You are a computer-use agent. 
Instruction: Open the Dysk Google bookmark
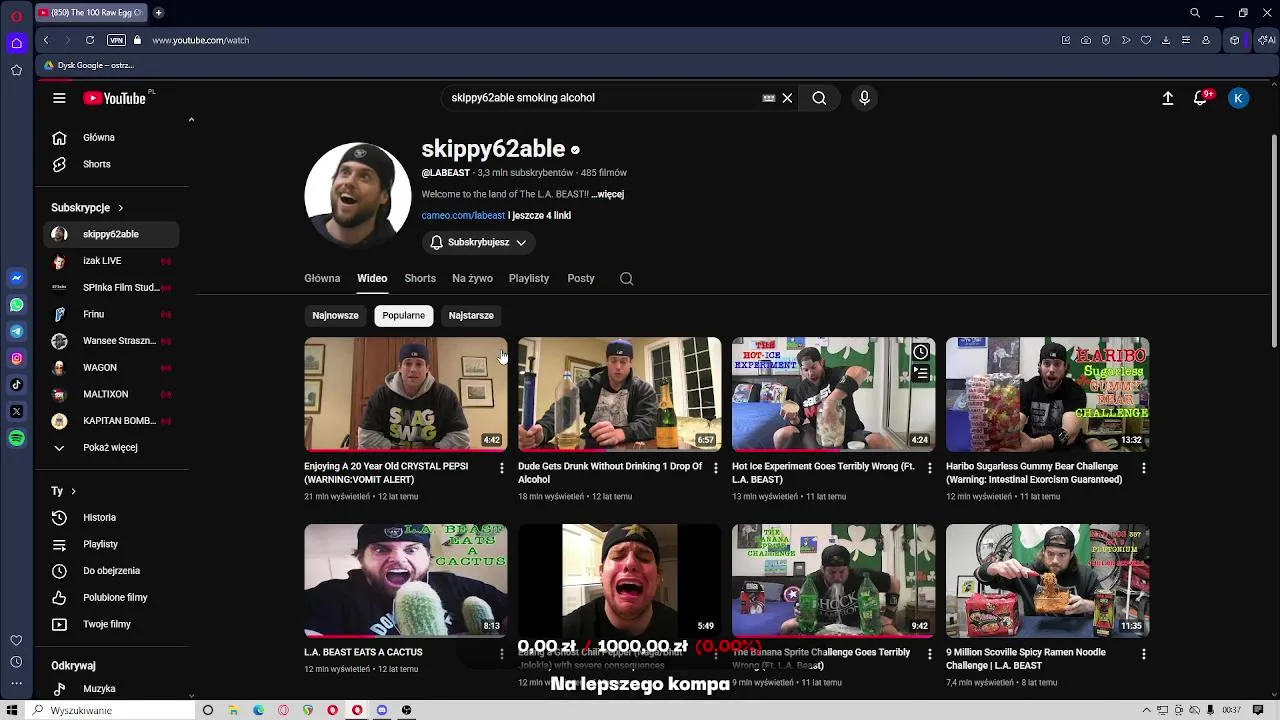[89, 65]
